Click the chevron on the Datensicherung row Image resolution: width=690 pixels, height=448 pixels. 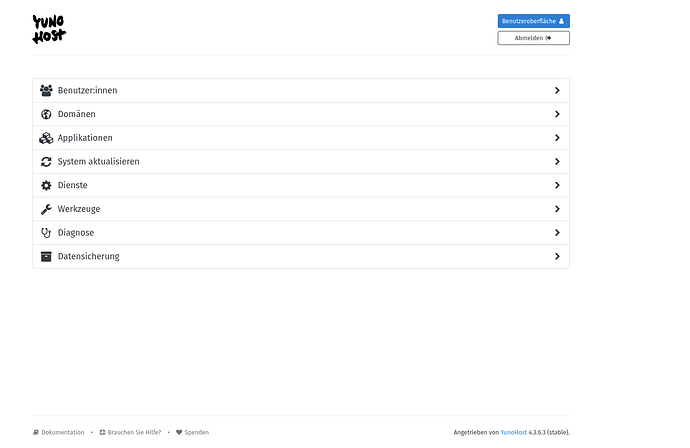pos(557,257)
